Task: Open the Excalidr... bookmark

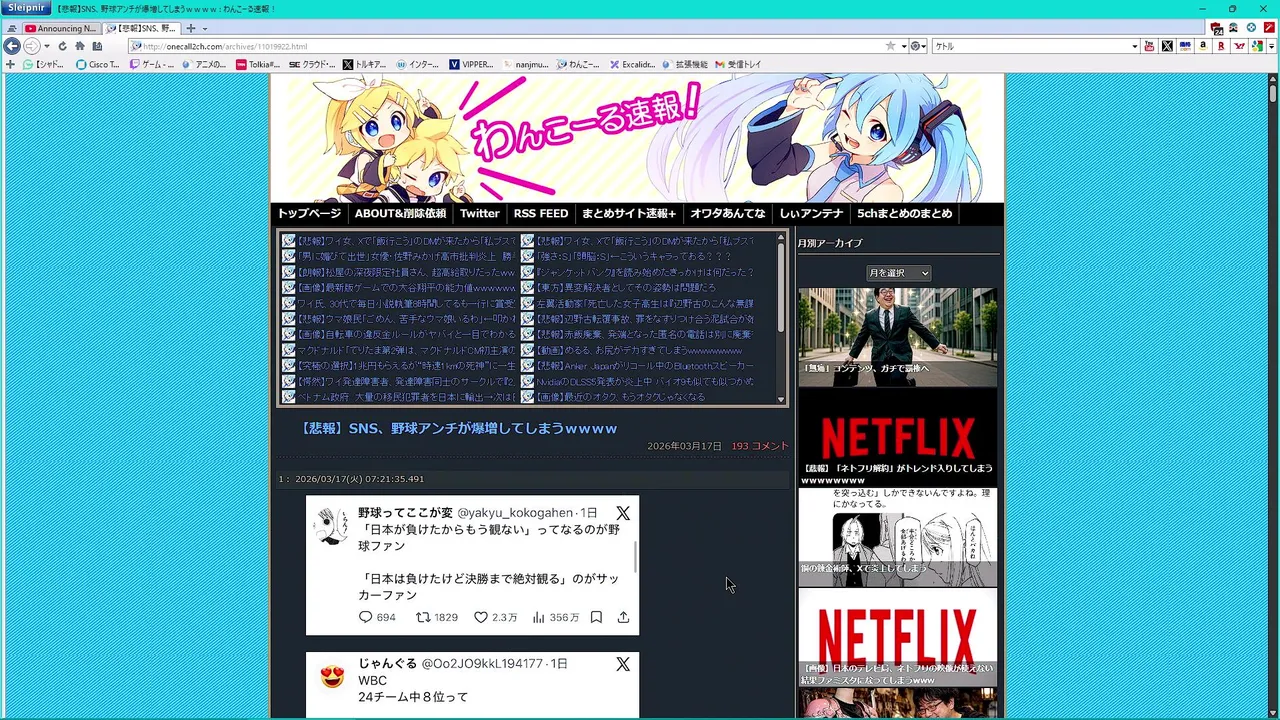Action: click(x=632, y=64)
